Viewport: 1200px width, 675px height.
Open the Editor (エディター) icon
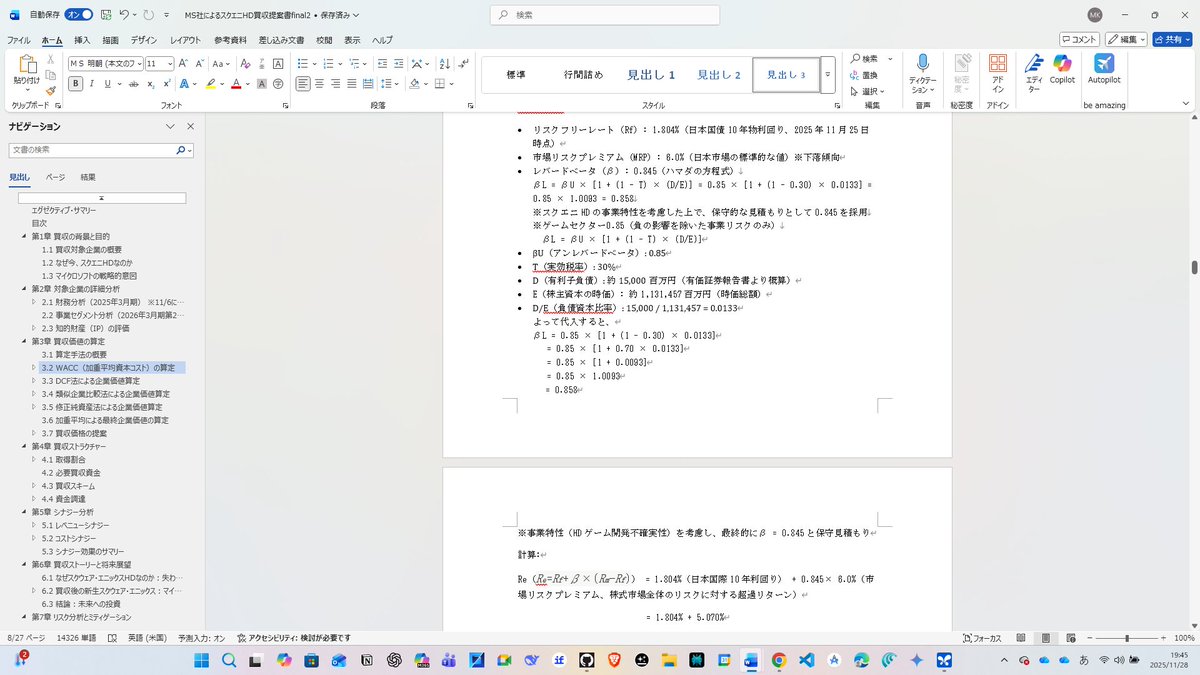[x=1034, y=63]
